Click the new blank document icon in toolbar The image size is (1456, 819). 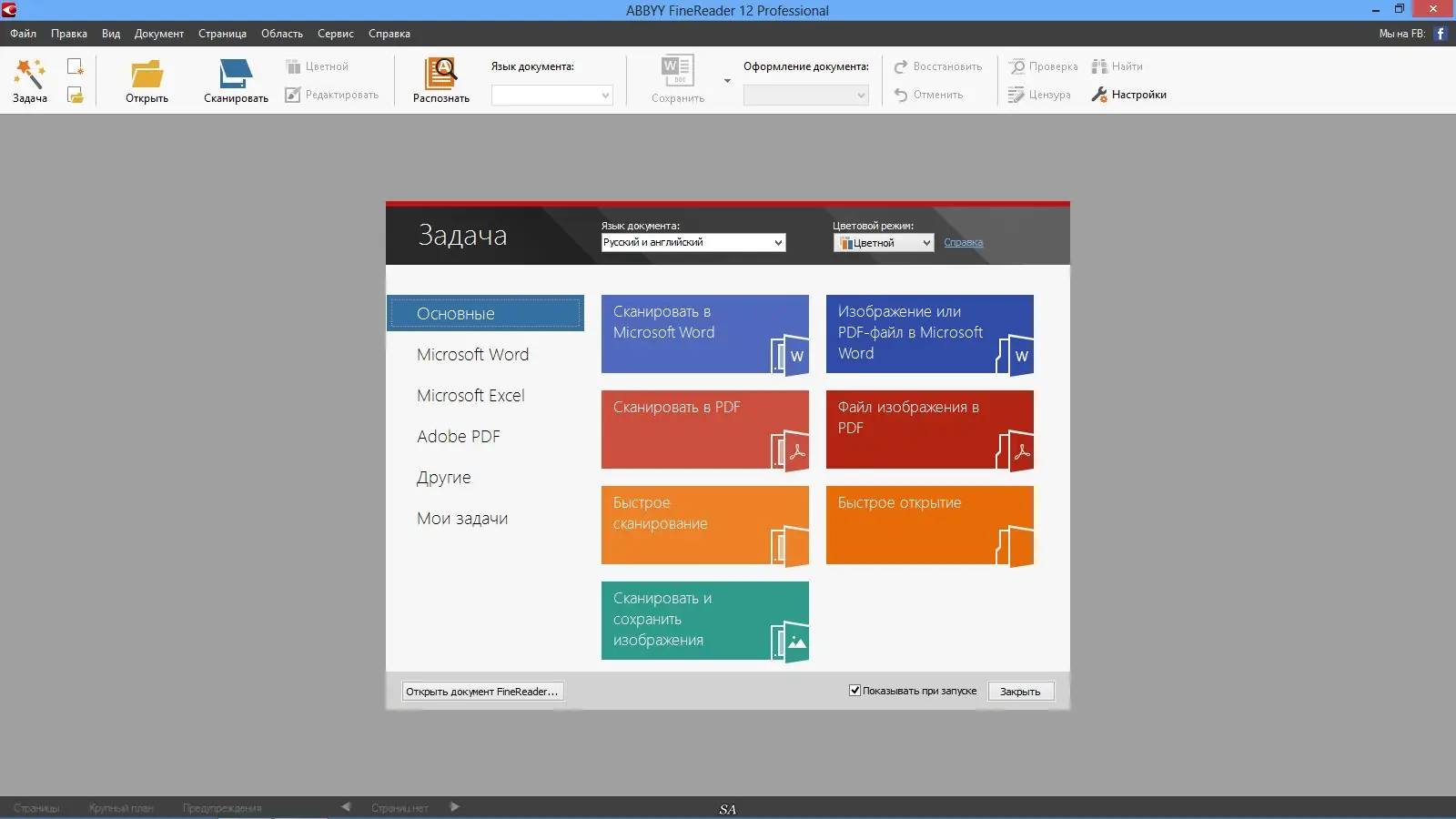click(x=76, y=66)
